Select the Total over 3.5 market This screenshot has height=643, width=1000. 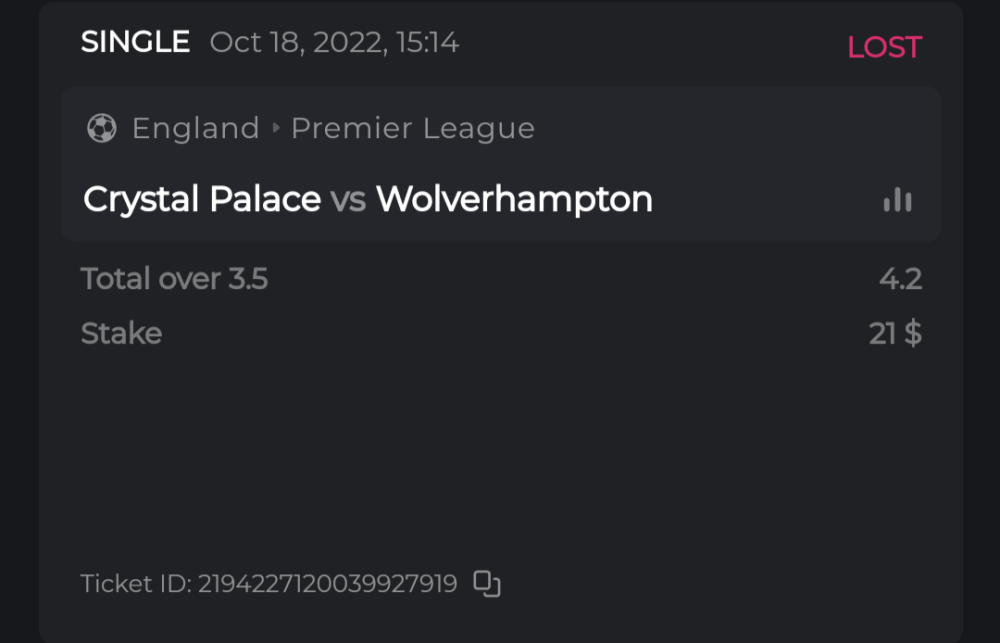pos(174,278)
